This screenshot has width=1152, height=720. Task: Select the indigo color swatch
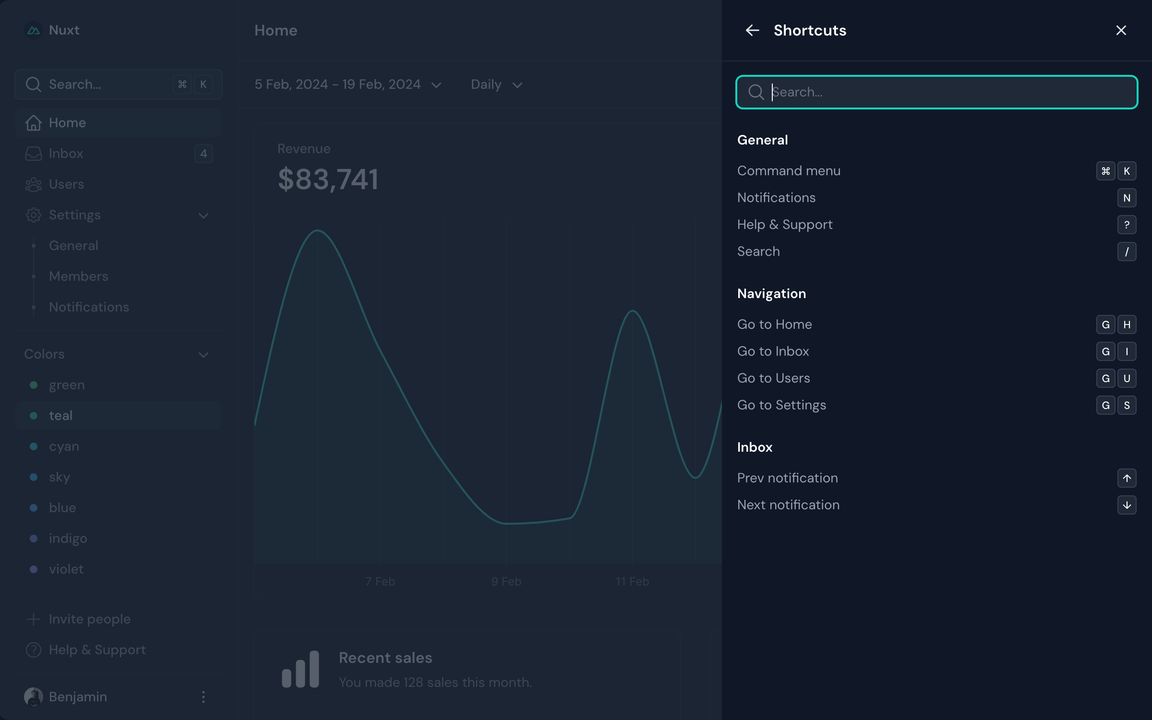[68, 538]
